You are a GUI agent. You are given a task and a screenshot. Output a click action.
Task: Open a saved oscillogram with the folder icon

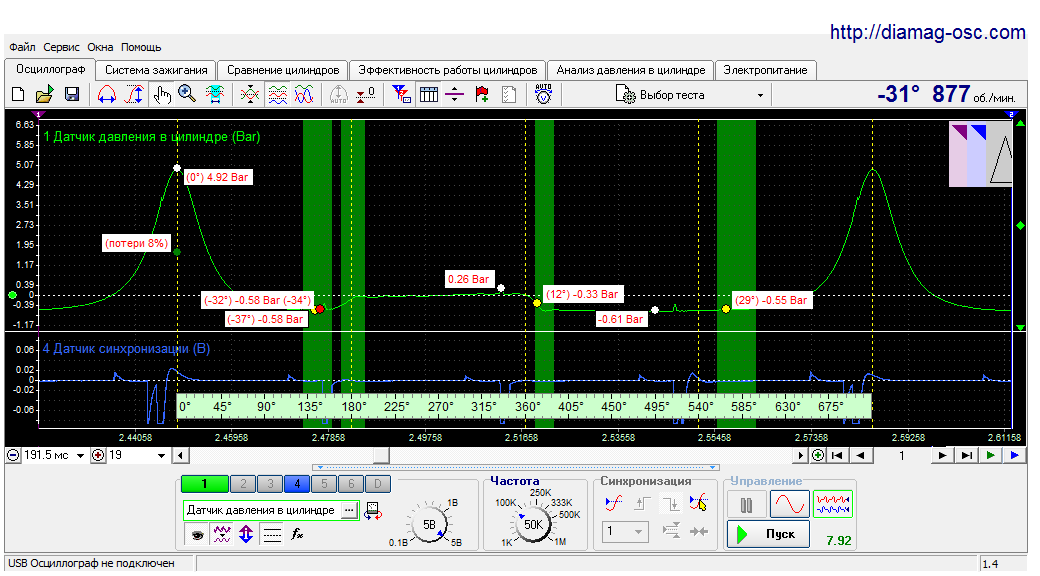tap(44, 95)
